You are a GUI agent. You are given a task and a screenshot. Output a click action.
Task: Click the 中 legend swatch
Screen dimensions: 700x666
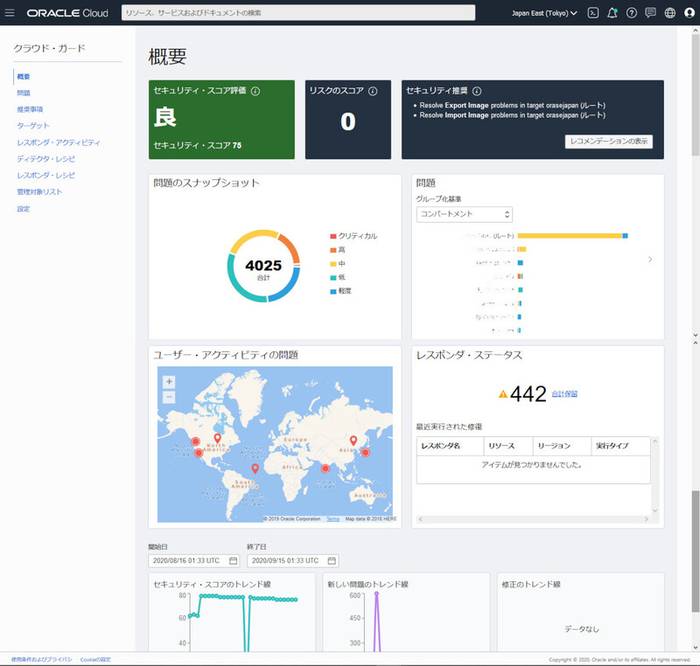[333, 264]
